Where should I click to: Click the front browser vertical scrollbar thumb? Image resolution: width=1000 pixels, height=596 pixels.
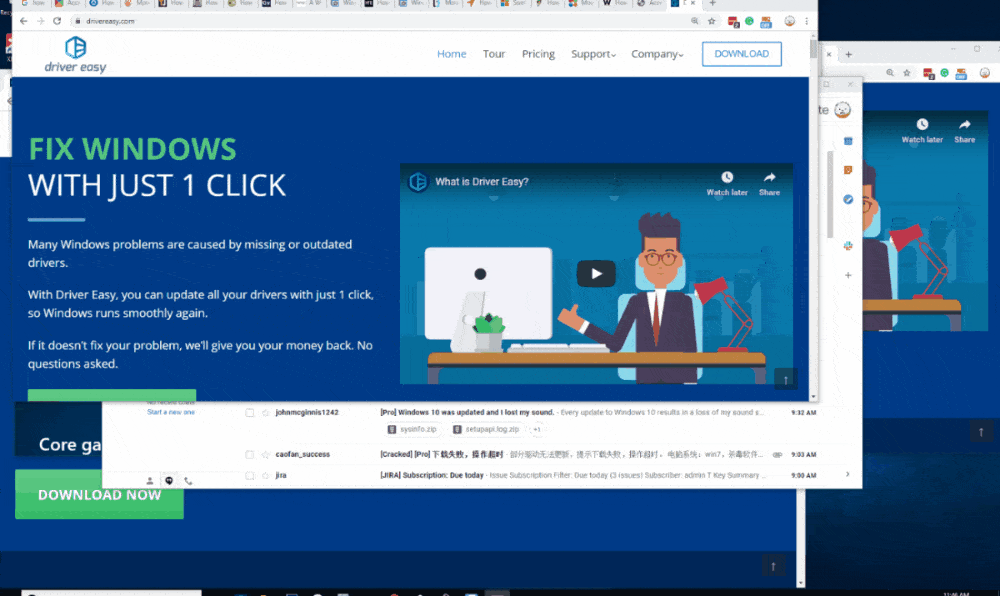coord(813,50)
